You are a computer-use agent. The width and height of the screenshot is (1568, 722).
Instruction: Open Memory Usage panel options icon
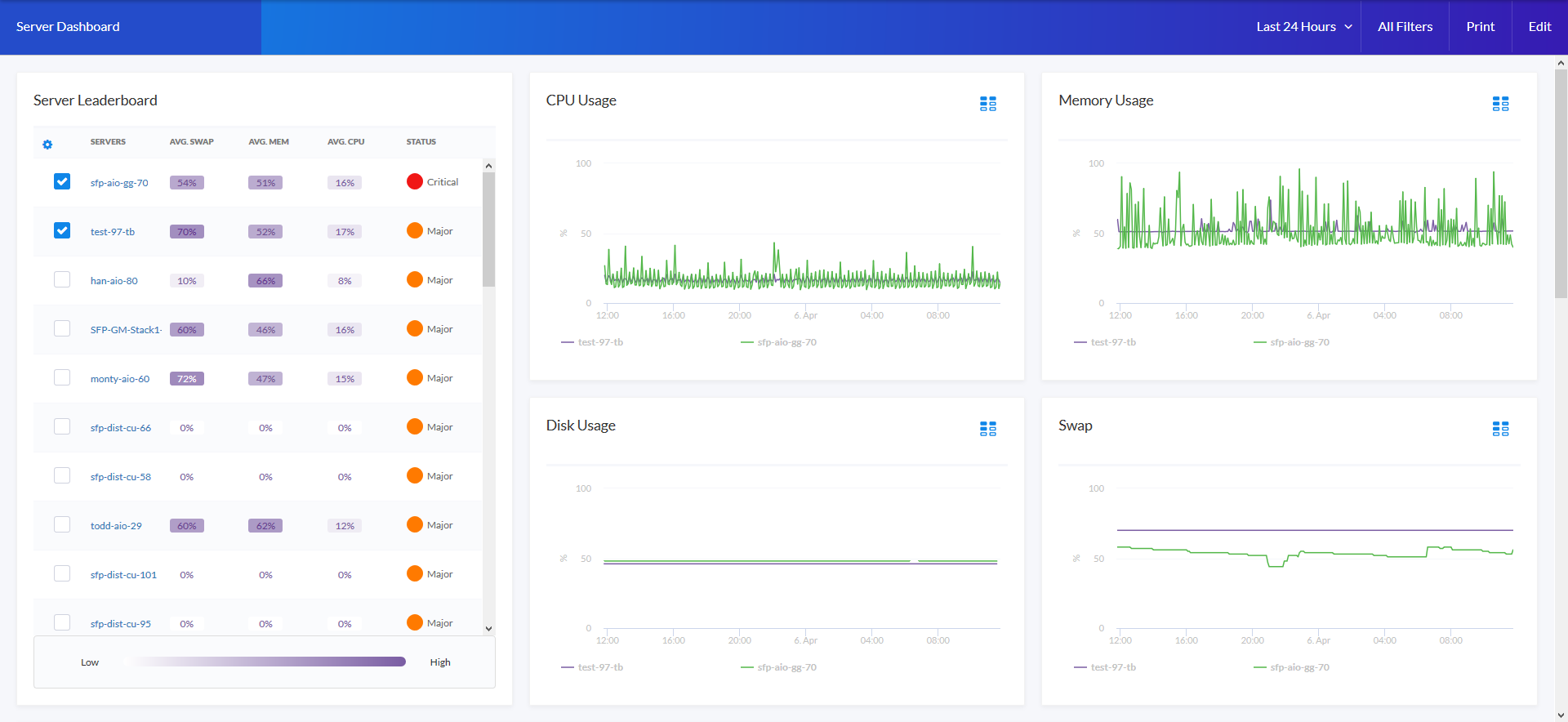coord(1500,104)
